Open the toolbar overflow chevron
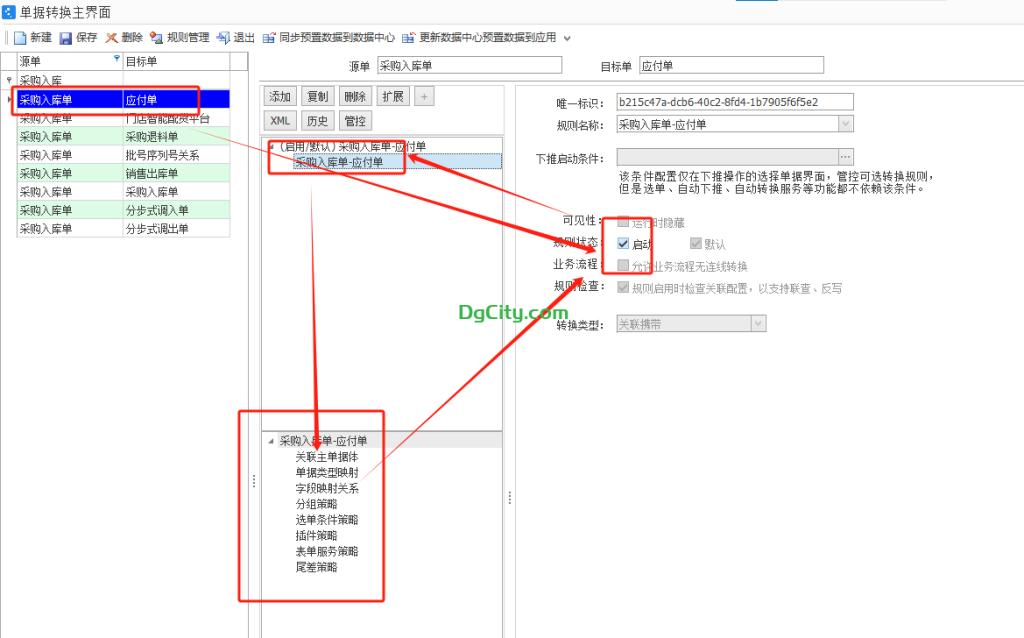Screen dimensions: 1024x638 point(568,37)
